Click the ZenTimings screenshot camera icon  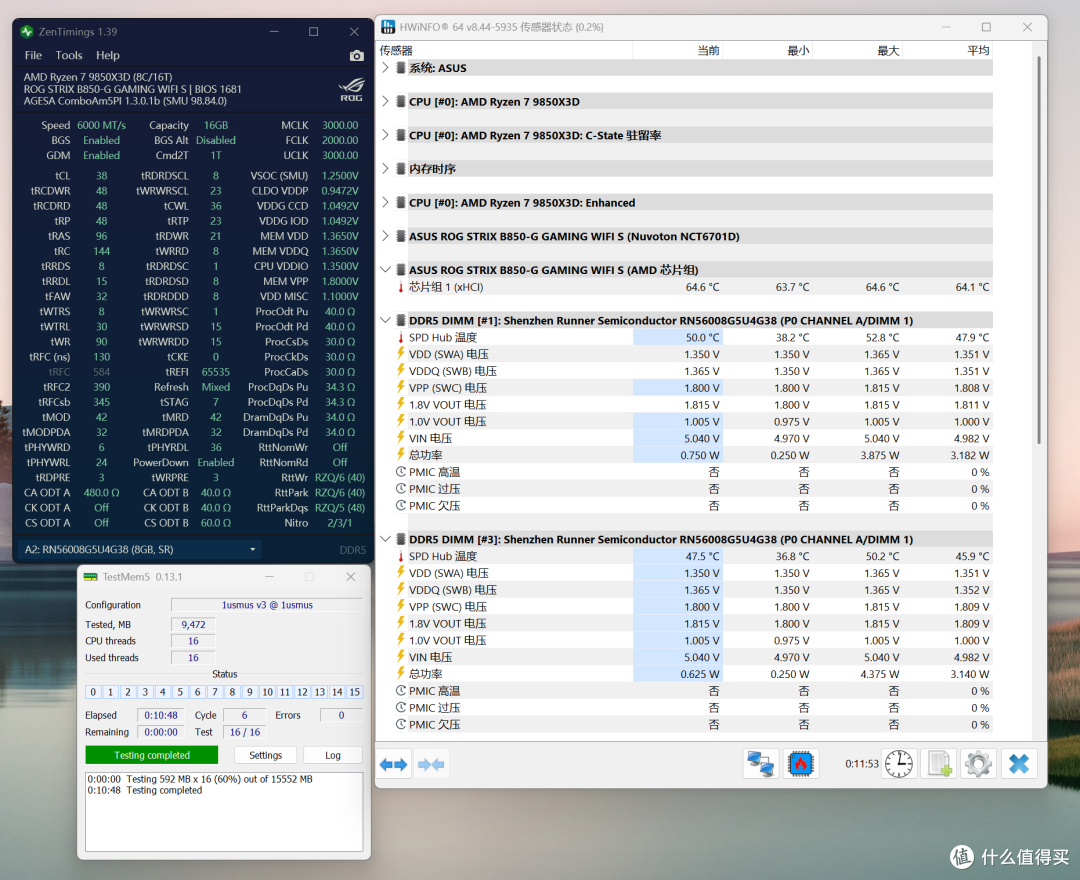click(x=356, y=56)
